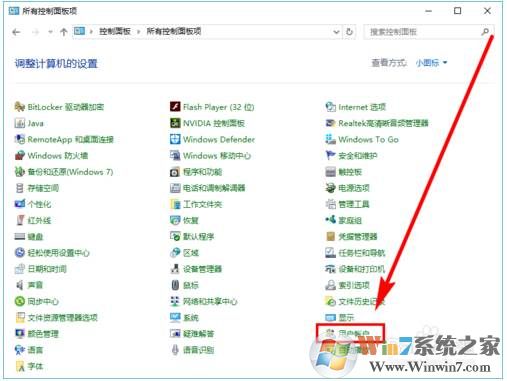Open 文件历史记录

tap(355, 301)
